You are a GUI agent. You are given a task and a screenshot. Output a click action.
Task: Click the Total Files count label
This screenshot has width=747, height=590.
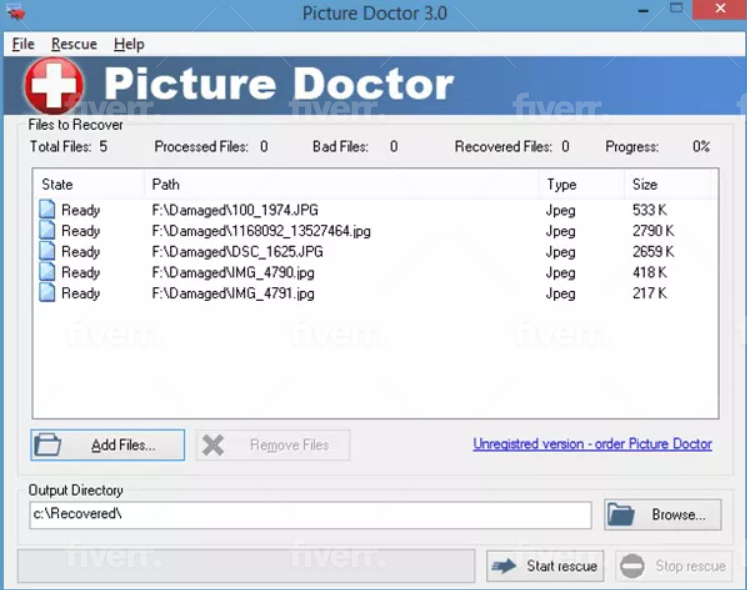point(69,147)
